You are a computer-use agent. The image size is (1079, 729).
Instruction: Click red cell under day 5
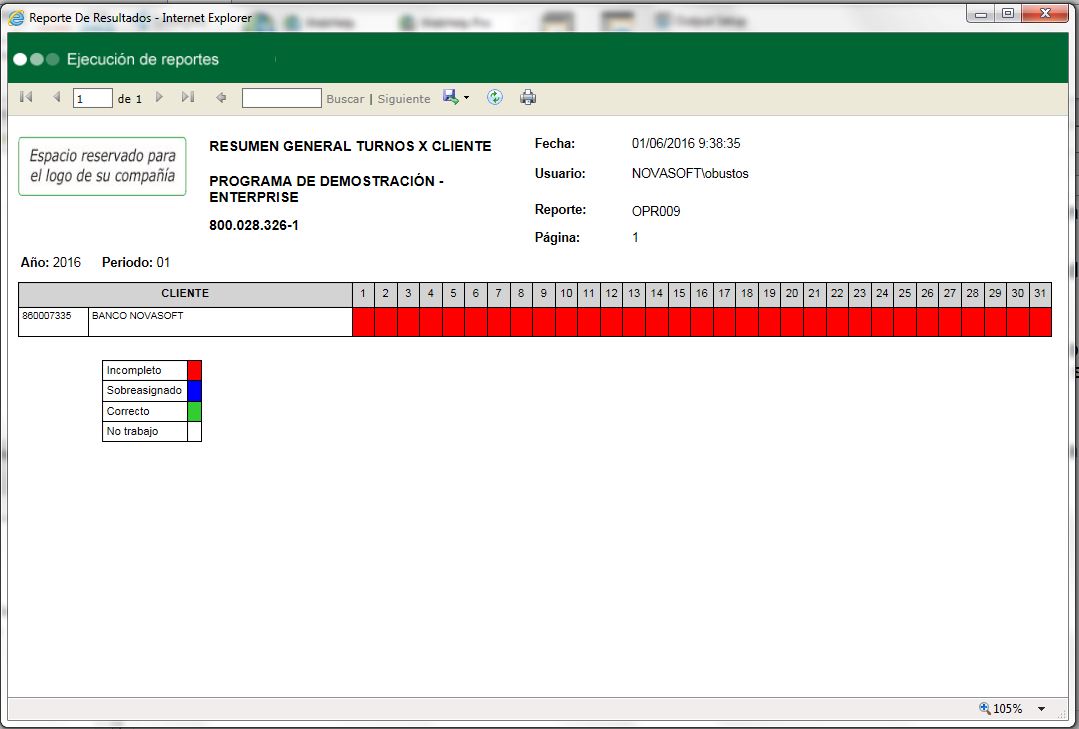coord(453,321)
